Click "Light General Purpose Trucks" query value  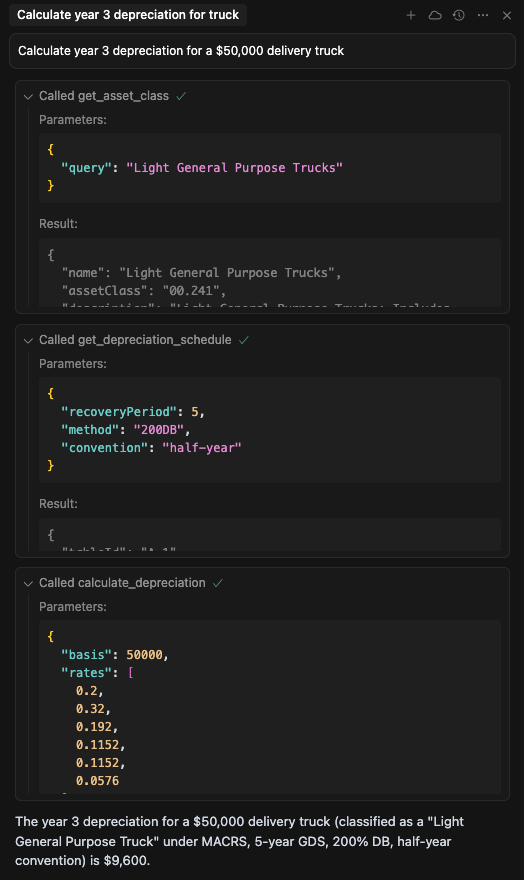(235, 167)
